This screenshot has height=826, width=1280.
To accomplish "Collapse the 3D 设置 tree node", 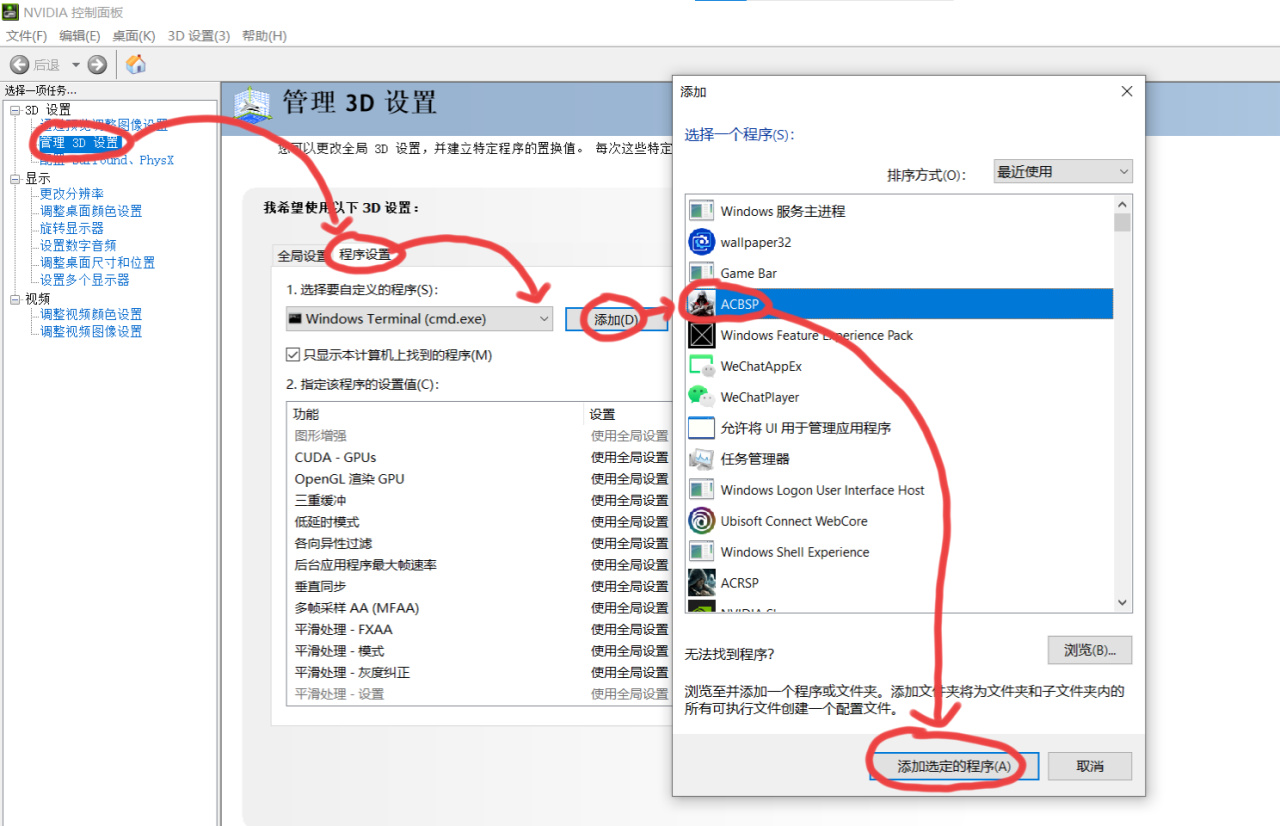I will tap(15, 109).
